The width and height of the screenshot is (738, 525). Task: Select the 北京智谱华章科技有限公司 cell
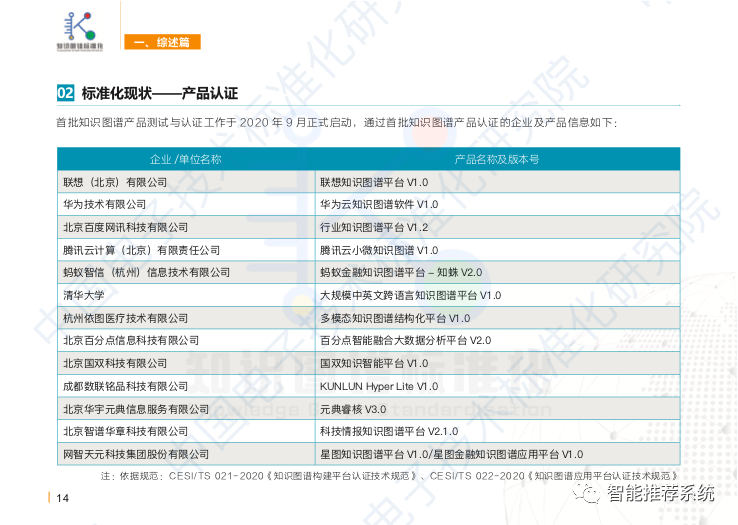186,431
